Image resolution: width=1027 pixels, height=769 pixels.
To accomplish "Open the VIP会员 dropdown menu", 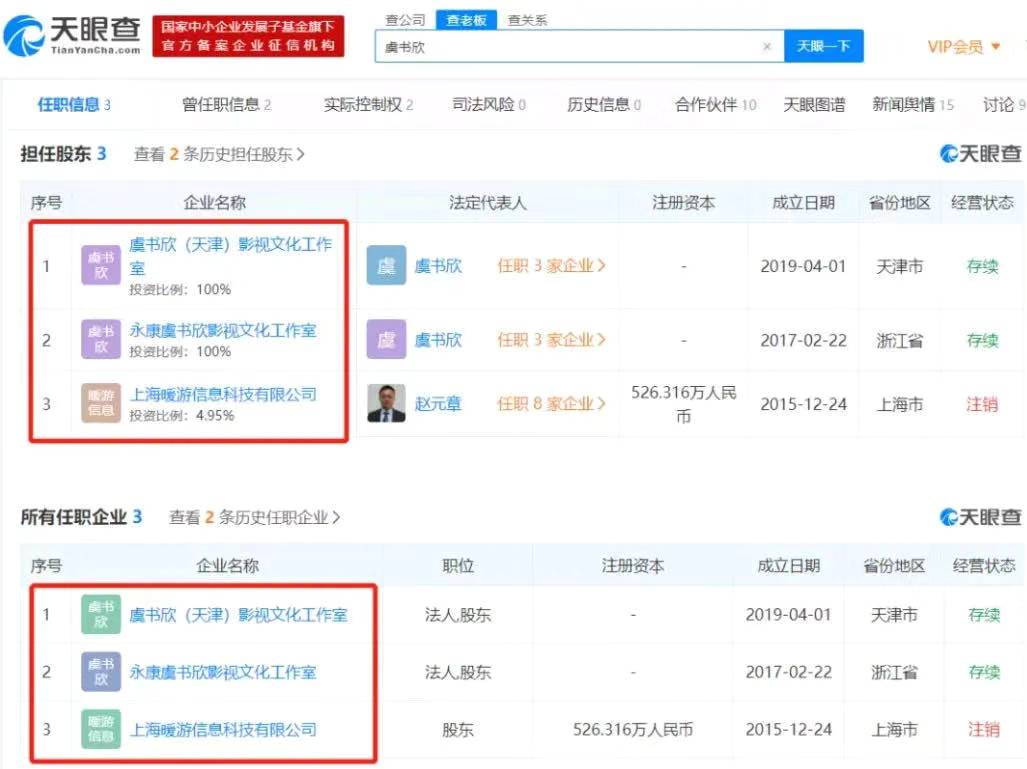I will [963, 47].
